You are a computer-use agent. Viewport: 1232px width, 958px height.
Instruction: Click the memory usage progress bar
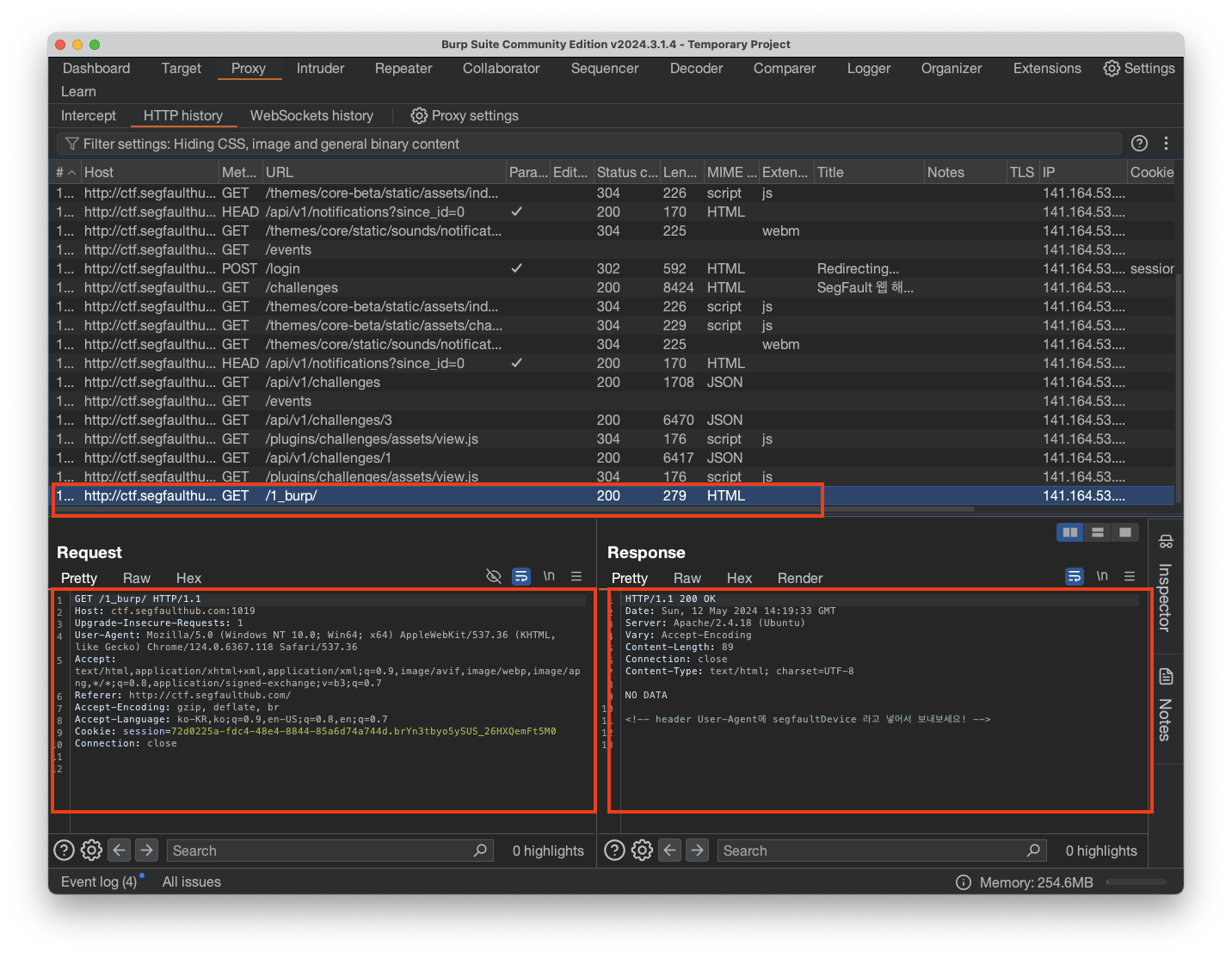(1137, 881)
